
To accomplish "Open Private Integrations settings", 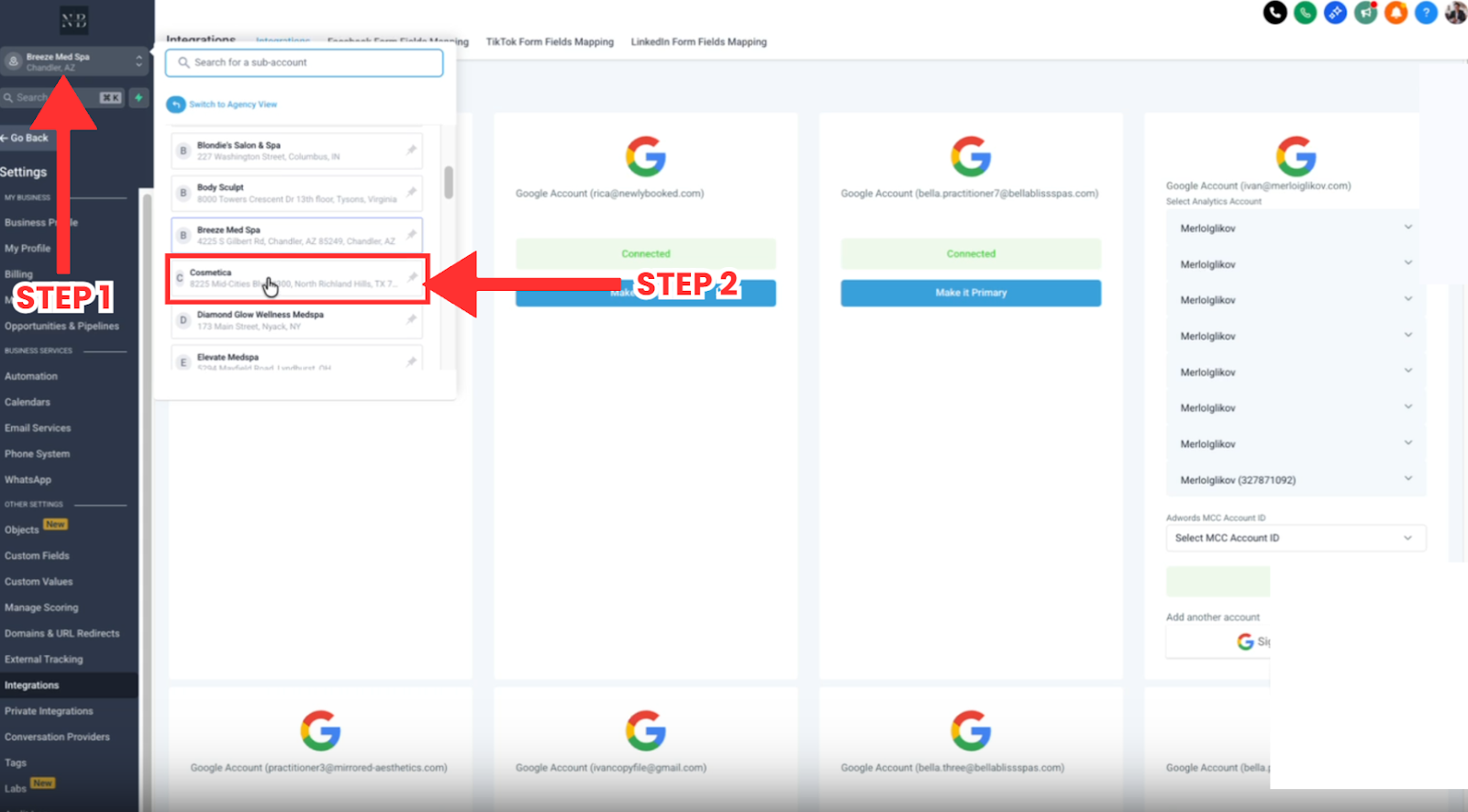I will 49,711.
